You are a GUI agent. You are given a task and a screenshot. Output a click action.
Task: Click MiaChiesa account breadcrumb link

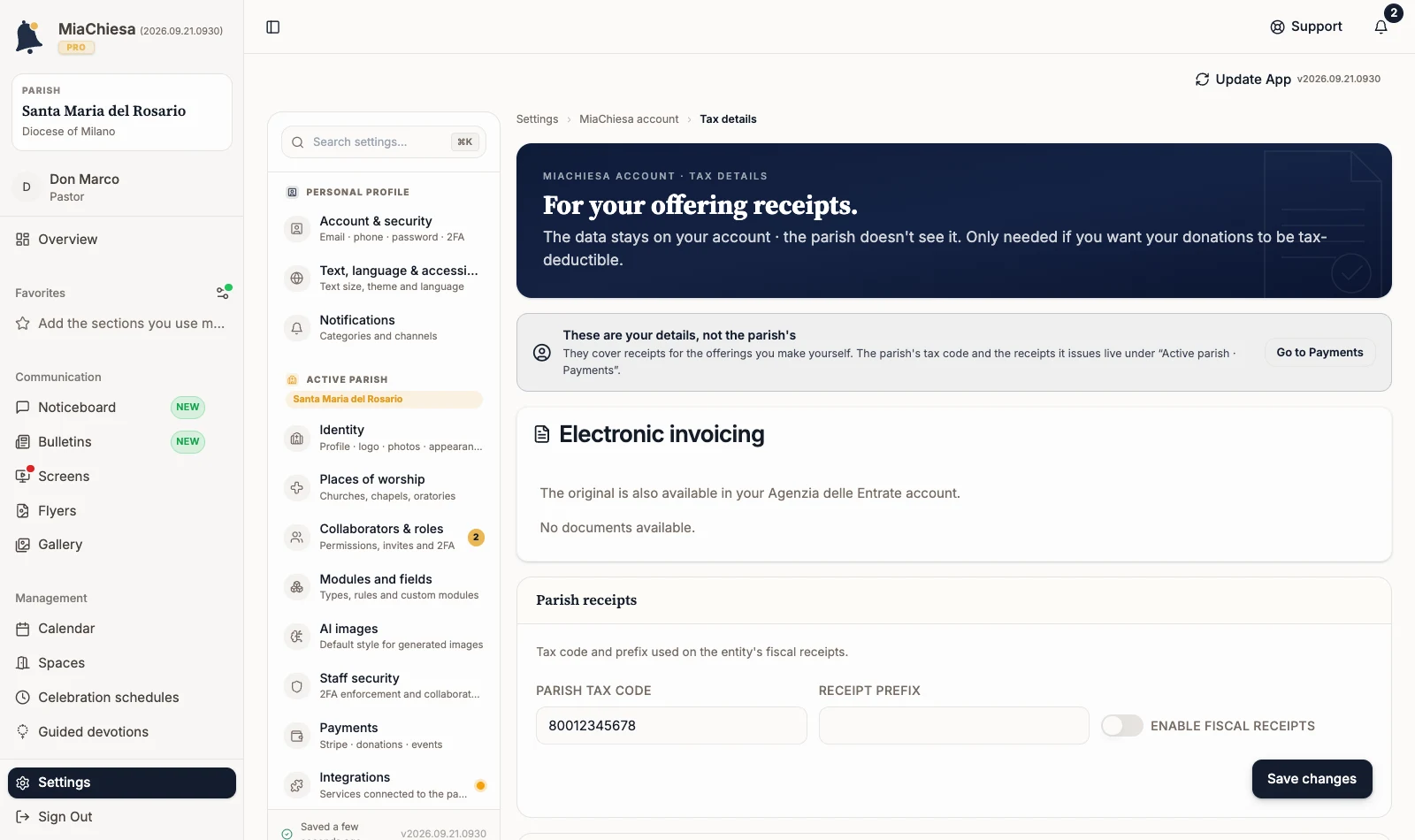pos(629,119)
